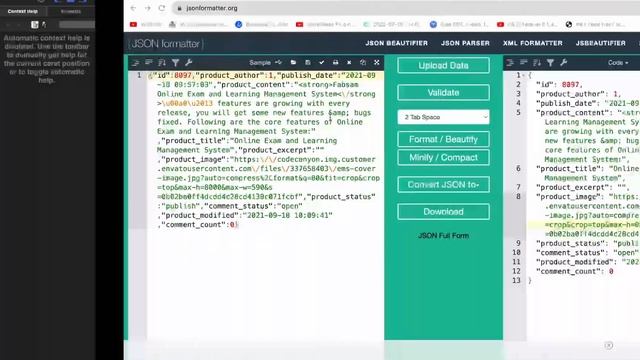Click the browser back arrow
The width and height of the screenshot is (640, 360).
pyautogui.click(x=133, y=8)
